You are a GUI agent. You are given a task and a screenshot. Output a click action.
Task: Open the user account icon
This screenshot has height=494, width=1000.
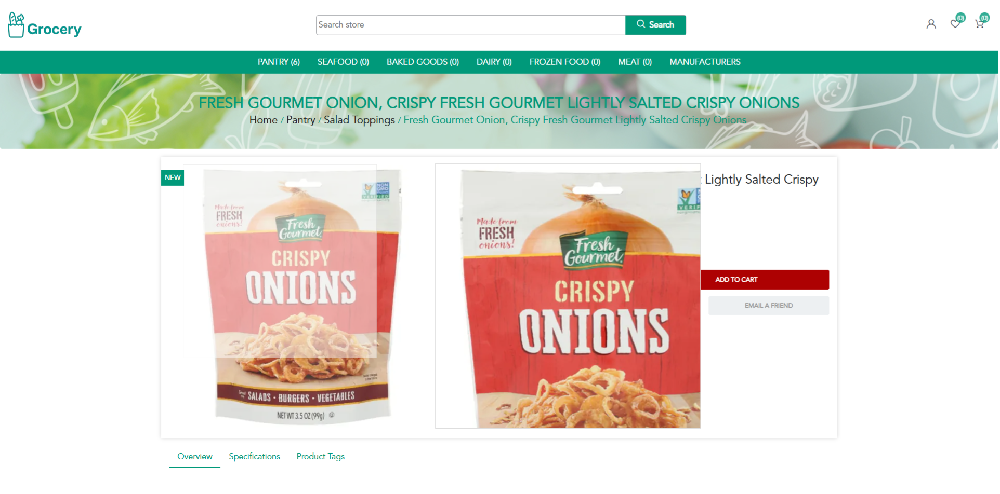click(x=931, y=24)
